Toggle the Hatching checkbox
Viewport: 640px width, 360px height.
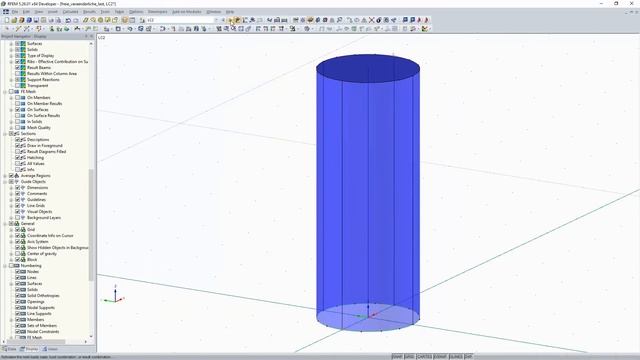pos(18,158)
